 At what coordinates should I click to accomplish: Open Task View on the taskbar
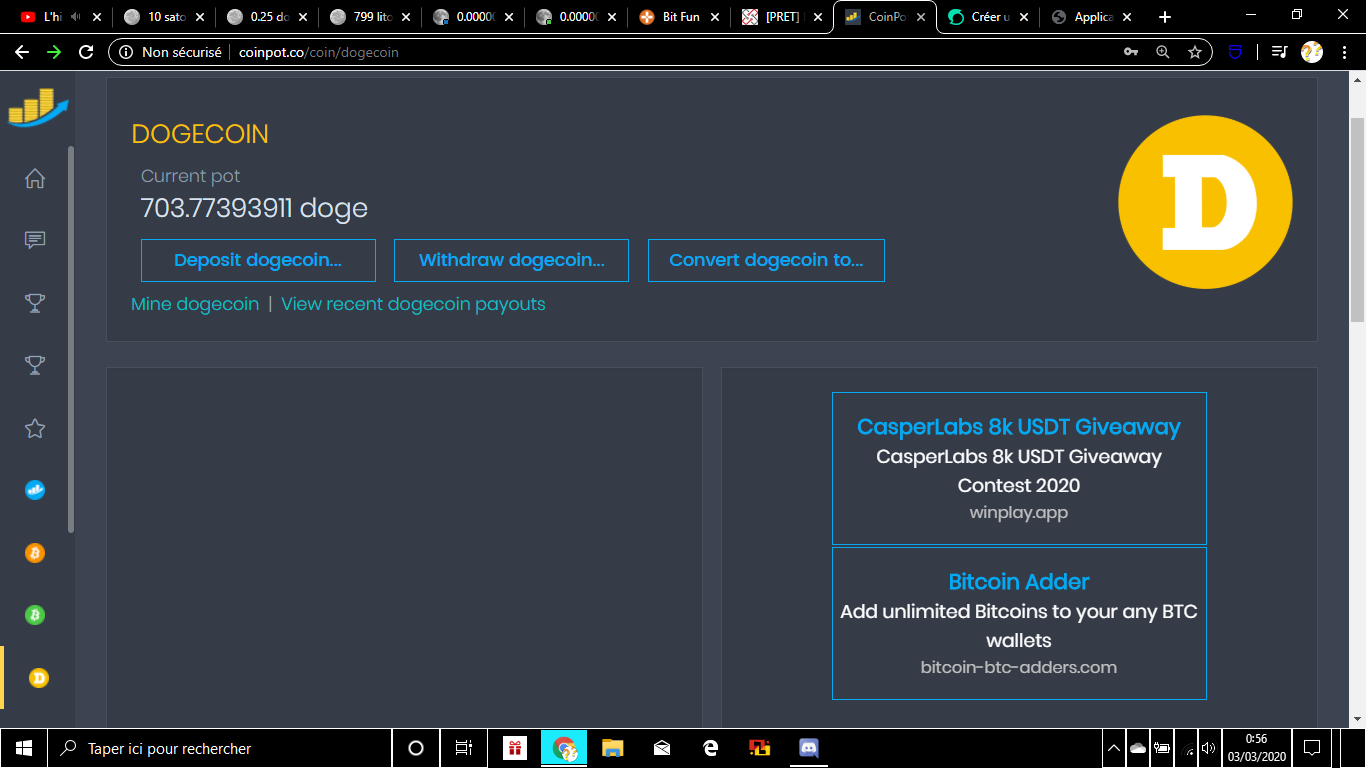click(x=463, y=748)
